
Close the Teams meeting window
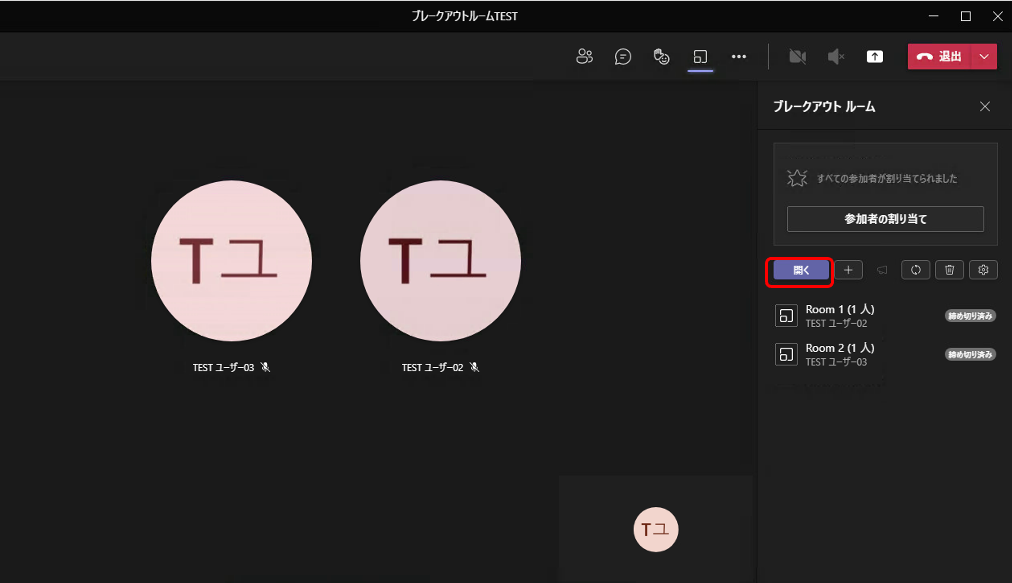[997, 16]
